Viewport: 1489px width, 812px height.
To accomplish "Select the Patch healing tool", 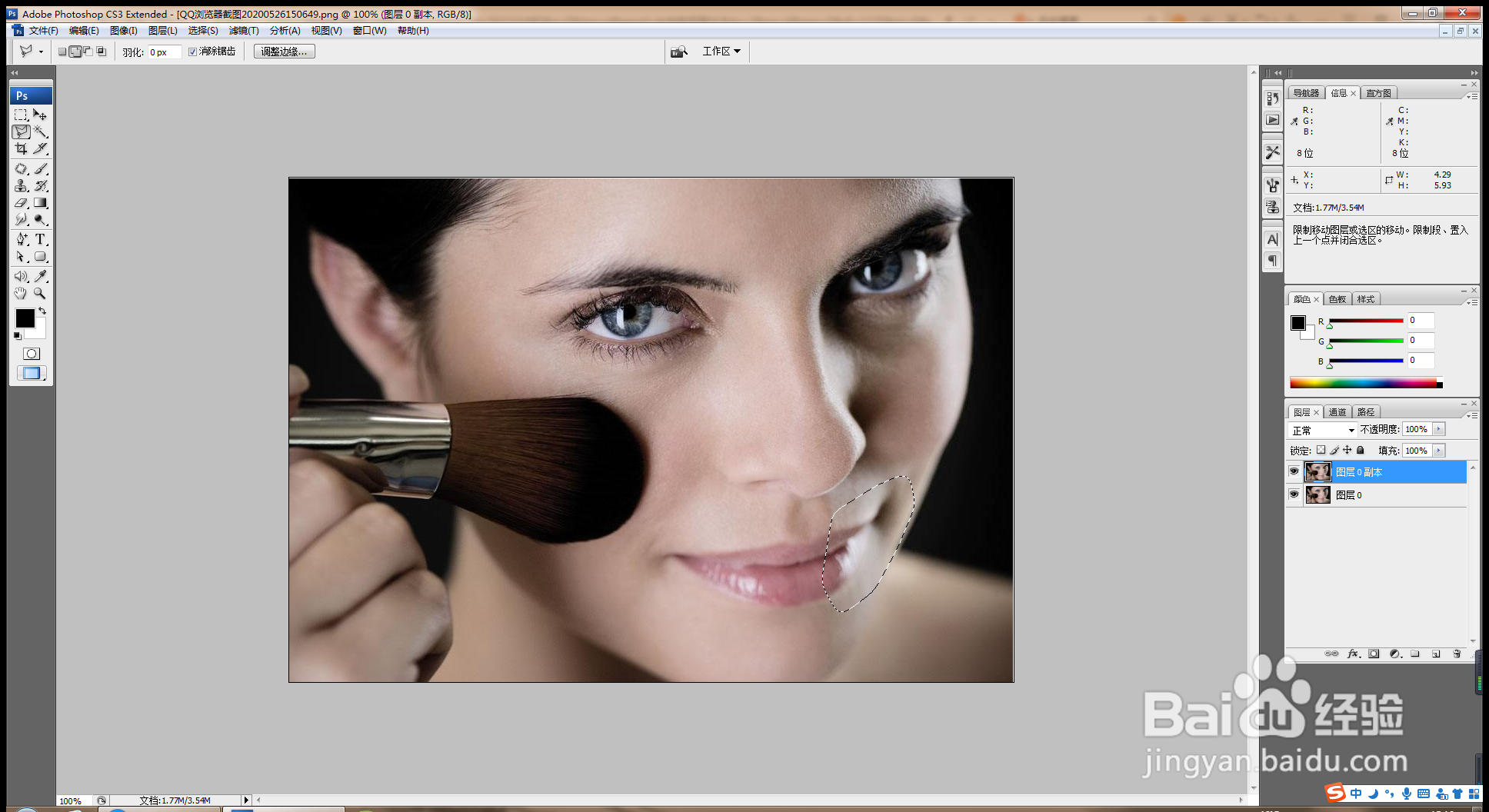I will [22, 168].
